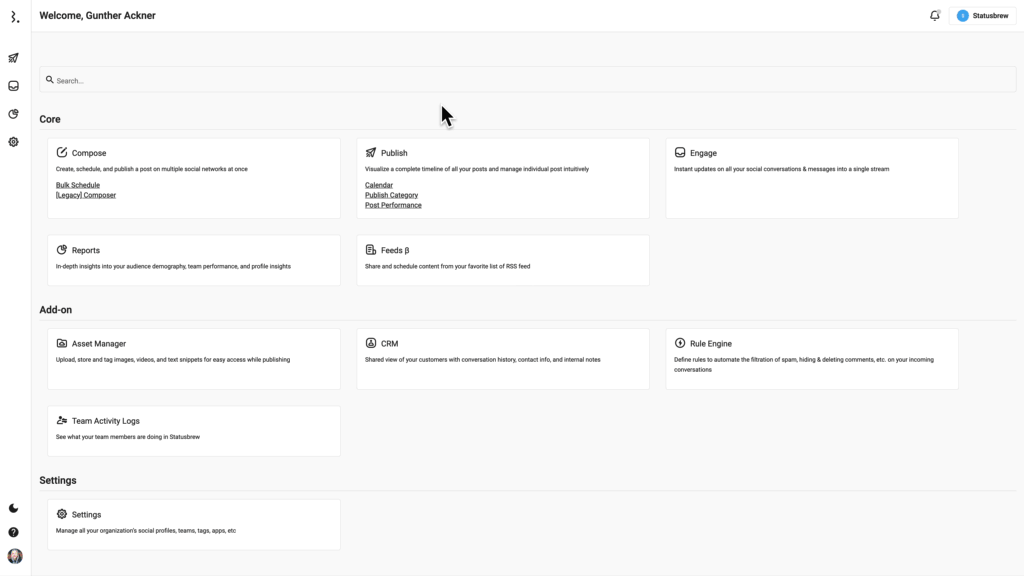
Task: Open the Team Activity Logs card
Action: (x=193, y=430)
